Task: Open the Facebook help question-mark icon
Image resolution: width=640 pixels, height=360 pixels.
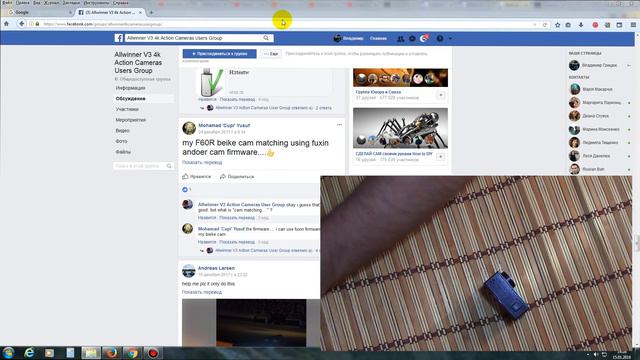Action: 440,38
